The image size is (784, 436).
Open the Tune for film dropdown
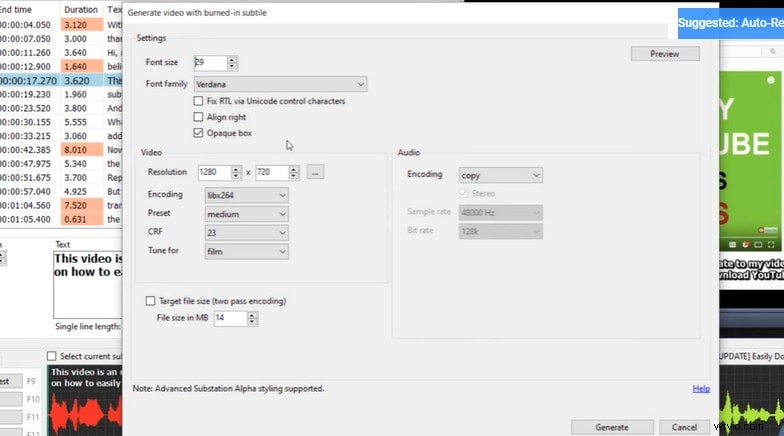tap(246, 251)
